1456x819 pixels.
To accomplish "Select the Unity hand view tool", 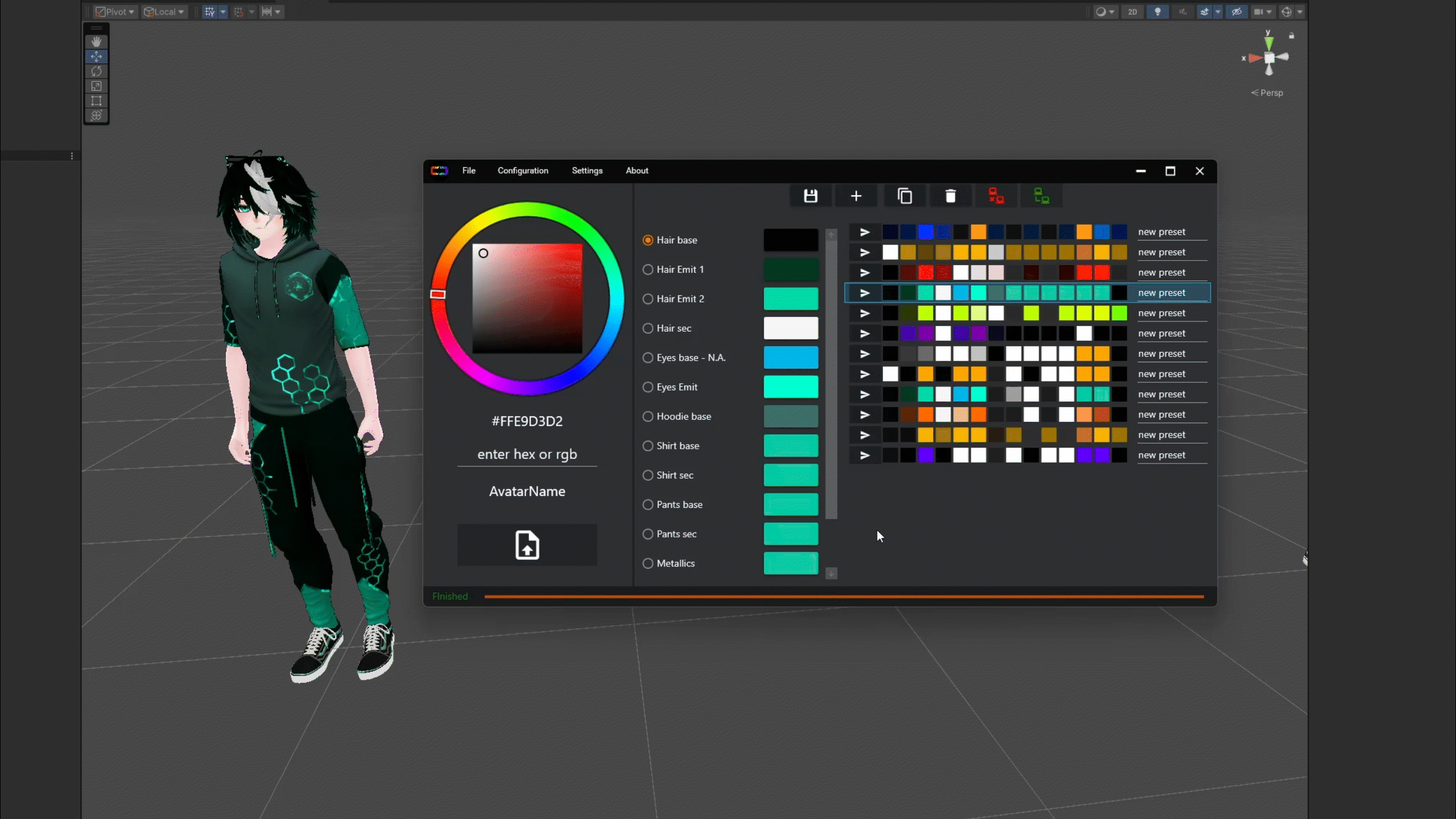I will 96,42.
